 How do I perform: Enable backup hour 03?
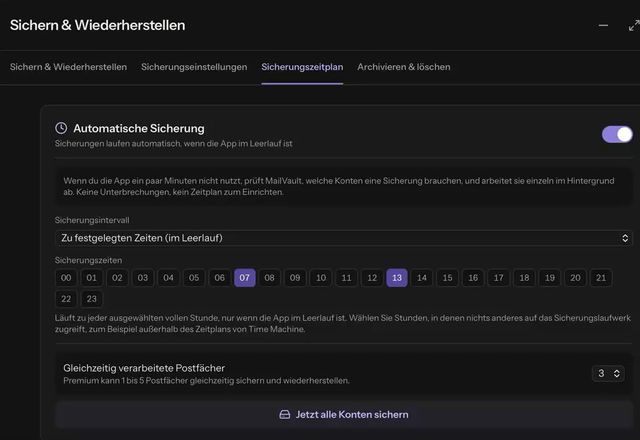[142, 278]
